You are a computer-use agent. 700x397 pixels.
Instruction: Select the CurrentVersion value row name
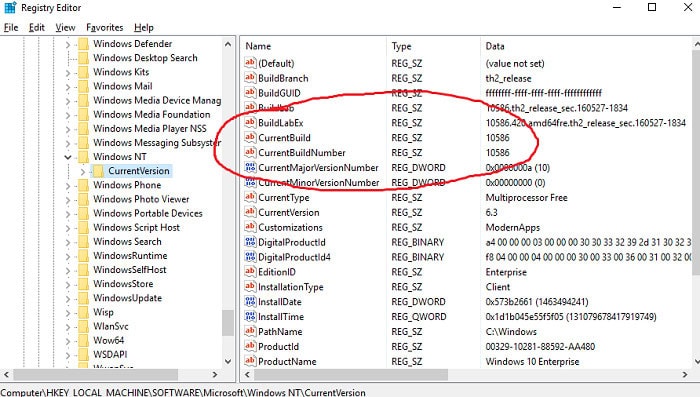click(289, 213)
